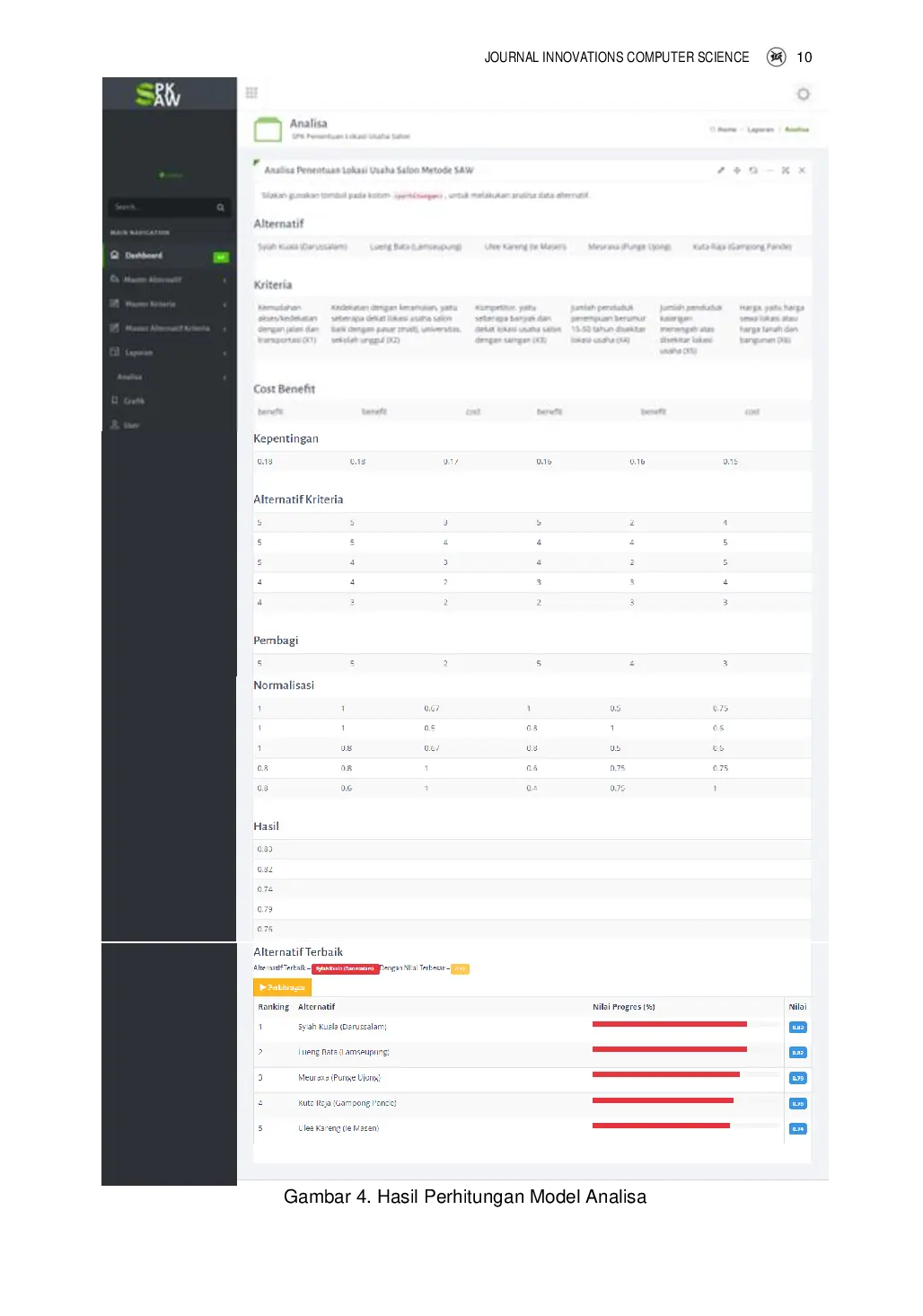Screen dimensions: 923x1316
Task: Click the sidebar Search input field
Action: click(x=160, y=208)
